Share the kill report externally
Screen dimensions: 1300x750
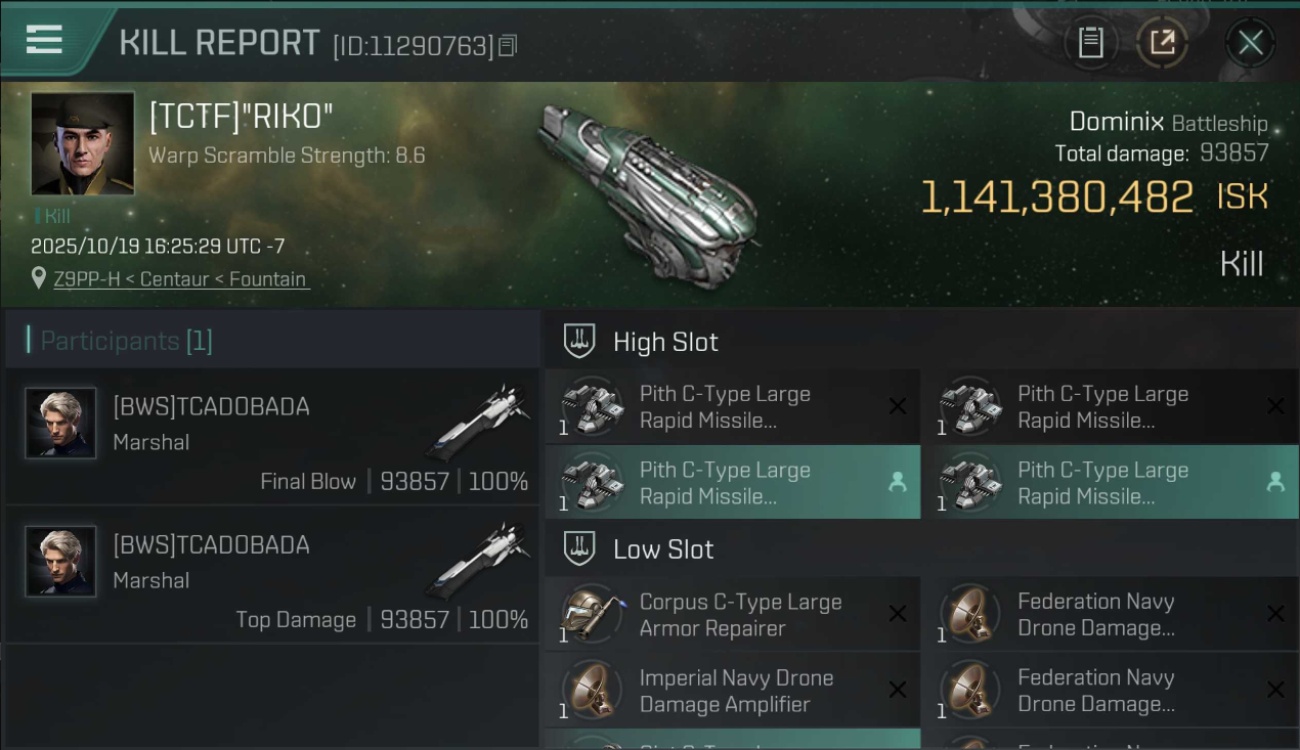coord(1162,43)
